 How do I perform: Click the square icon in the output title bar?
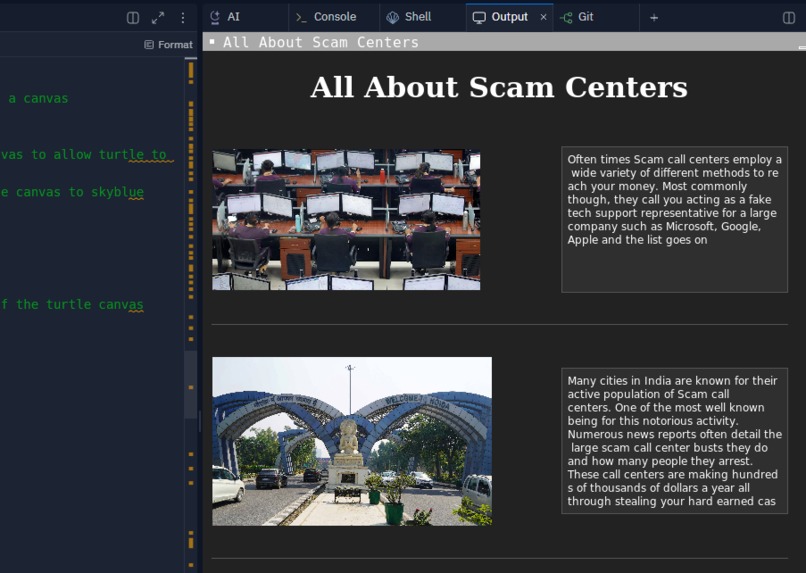[212, 41]
